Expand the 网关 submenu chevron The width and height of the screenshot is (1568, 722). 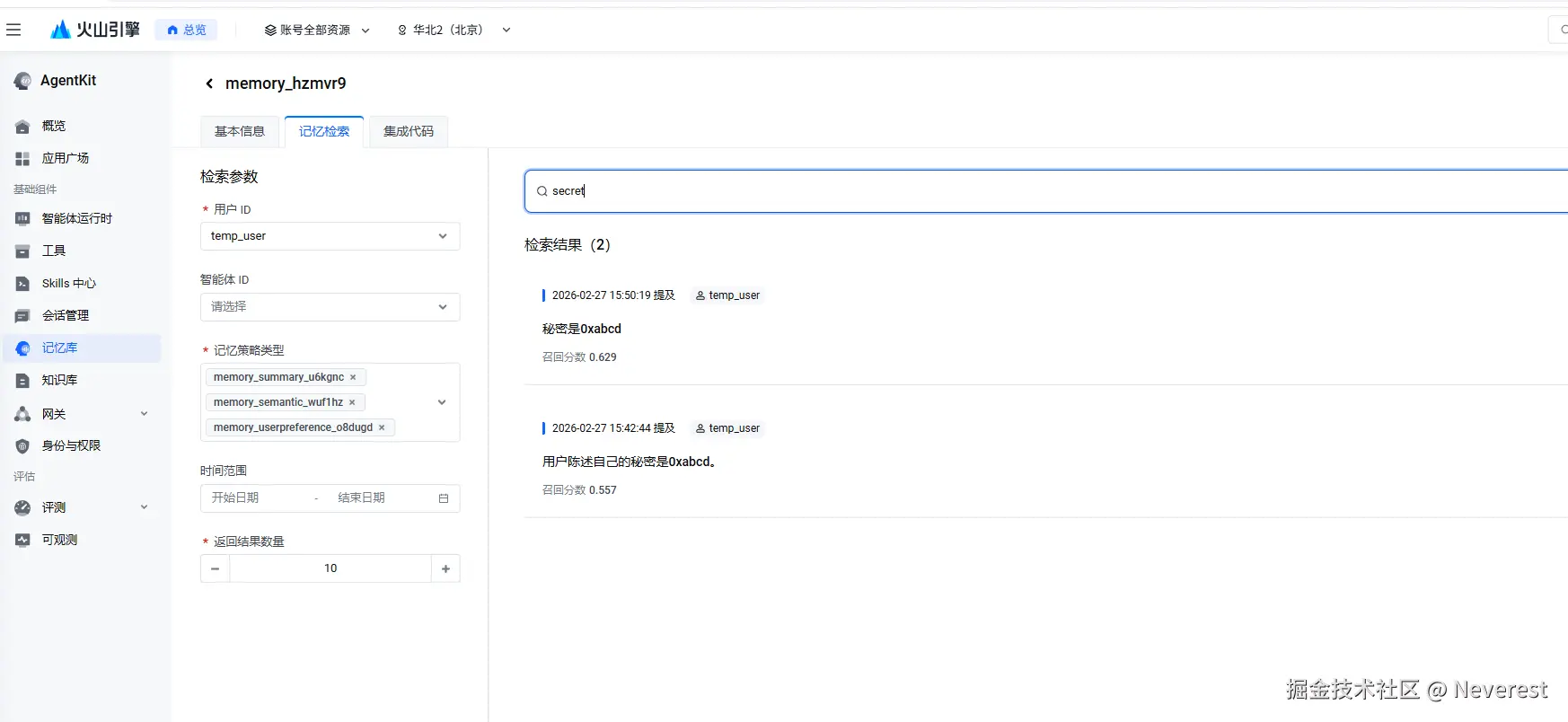click(x=144, y=414)
